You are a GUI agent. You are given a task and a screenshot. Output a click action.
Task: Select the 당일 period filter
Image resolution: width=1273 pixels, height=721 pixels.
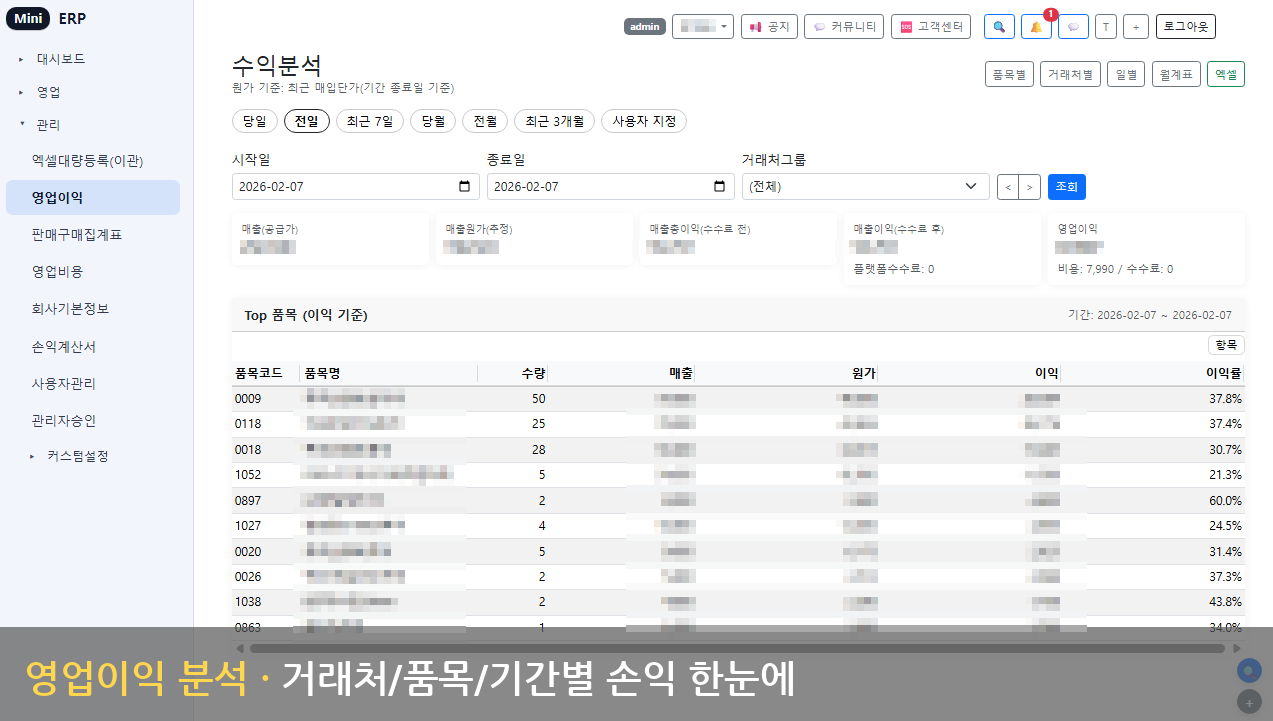[x=254, y=121]
